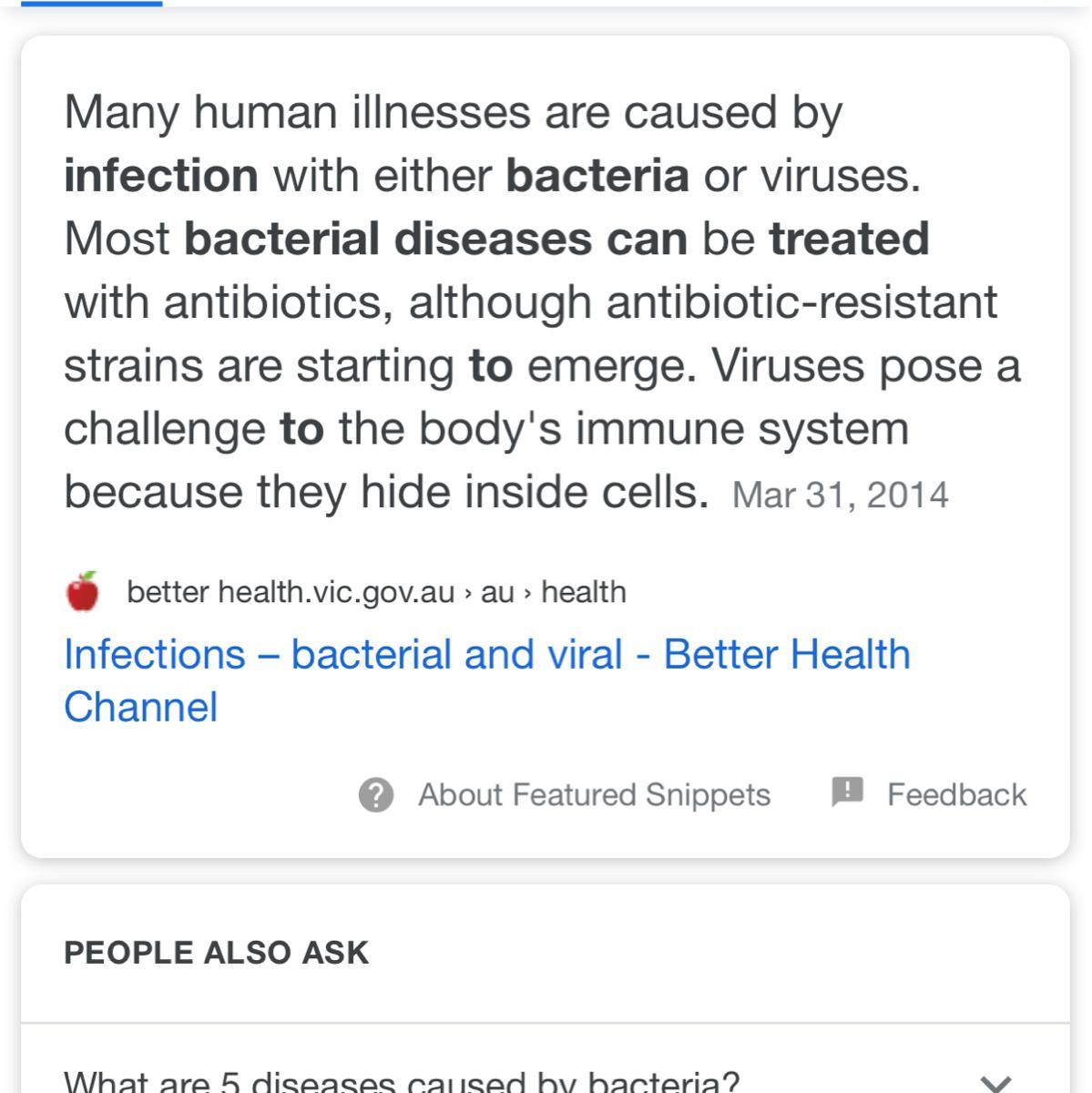Click the "Feedback" label
The width and height of the screenshot is (1092, 1093).
click(x=956, y=794)
